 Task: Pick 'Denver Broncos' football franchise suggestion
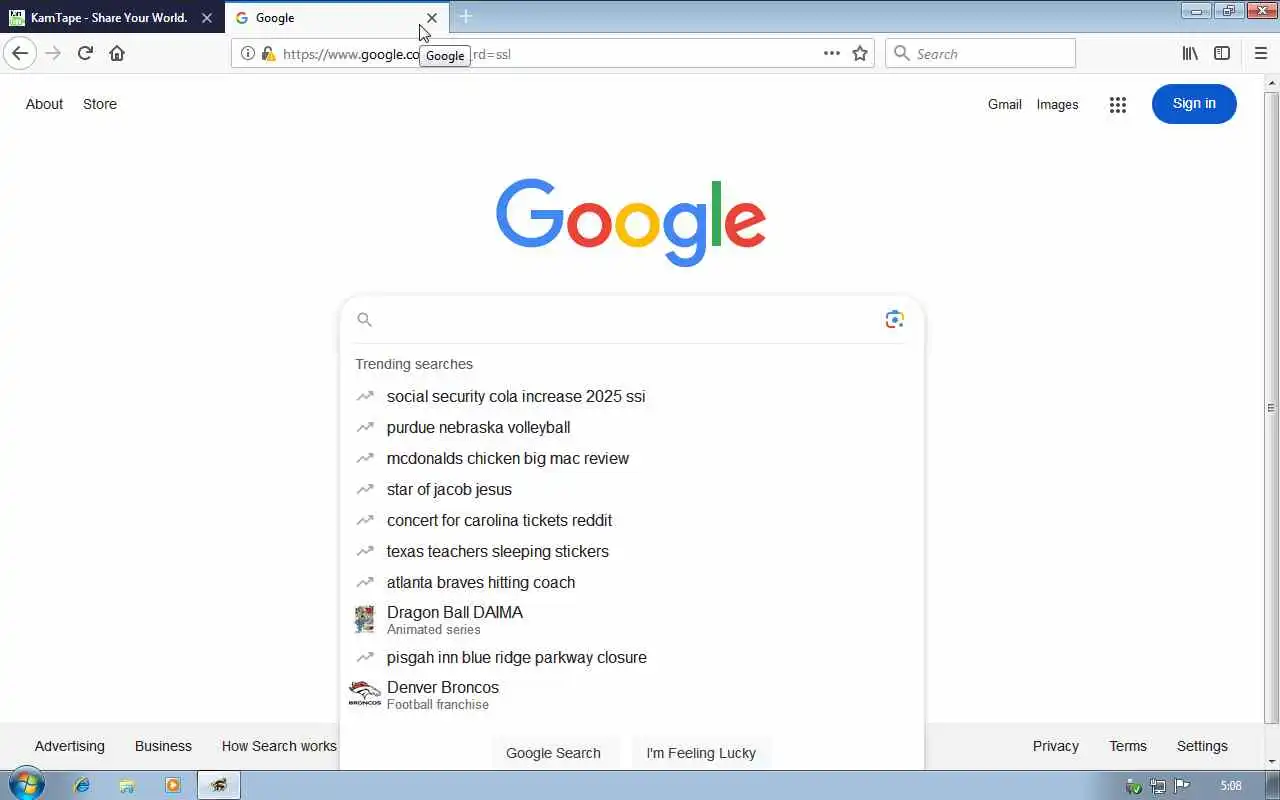click(632, 694)
